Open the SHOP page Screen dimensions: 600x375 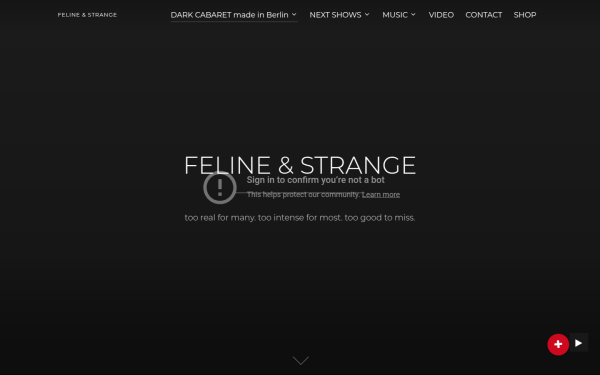point(525,15)
